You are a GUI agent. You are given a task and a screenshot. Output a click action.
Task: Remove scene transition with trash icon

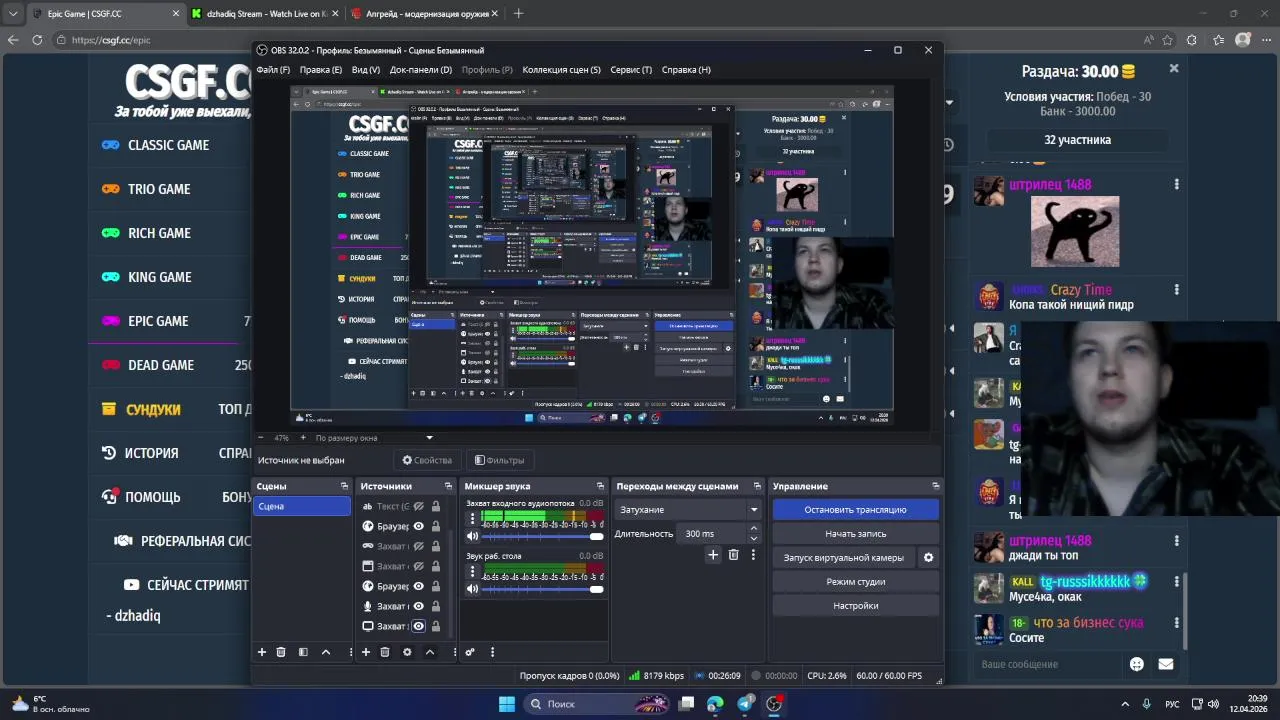pos(733,555)
